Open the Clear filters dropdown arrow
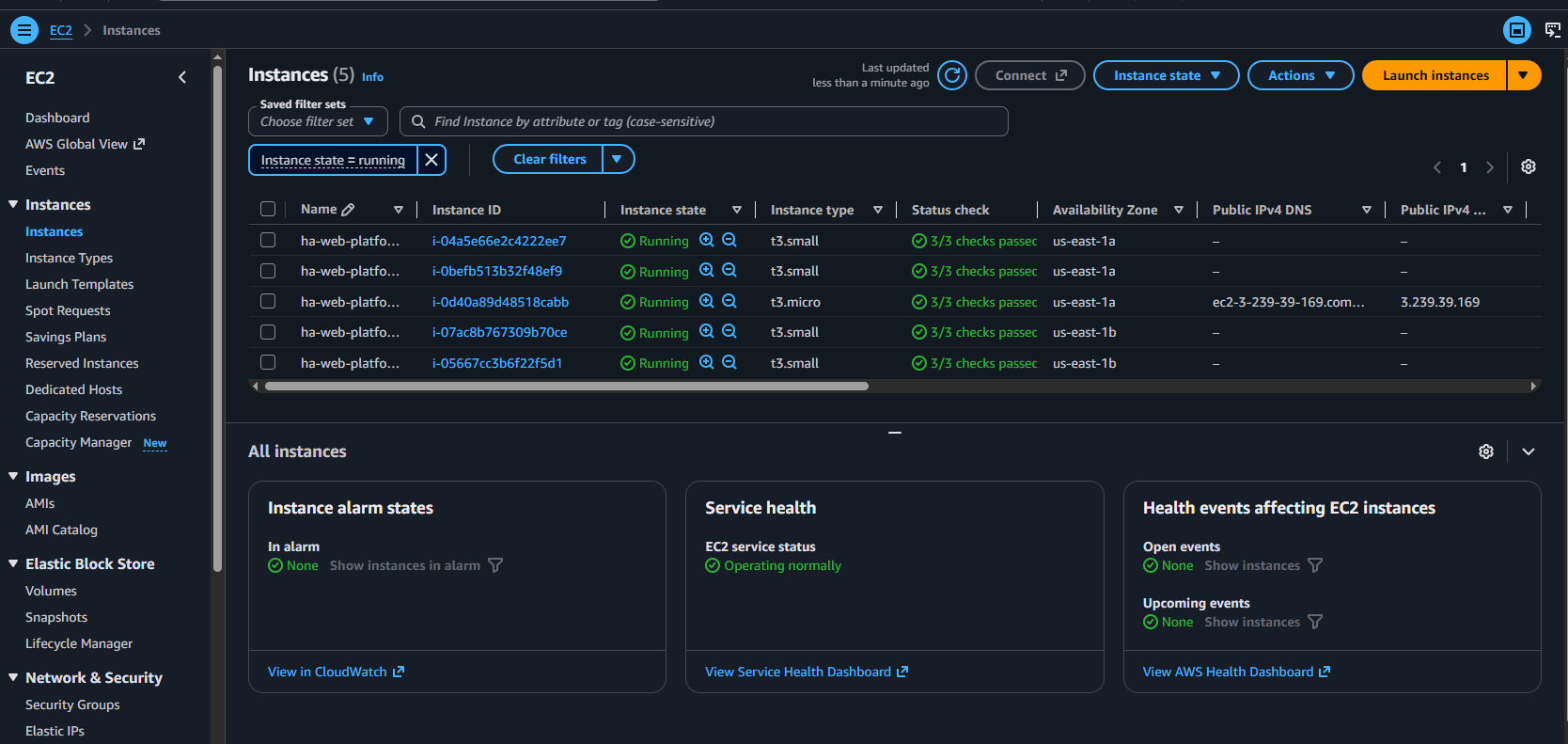The width and height of the screenshot is (1568, 744). [x=618, y=159]
